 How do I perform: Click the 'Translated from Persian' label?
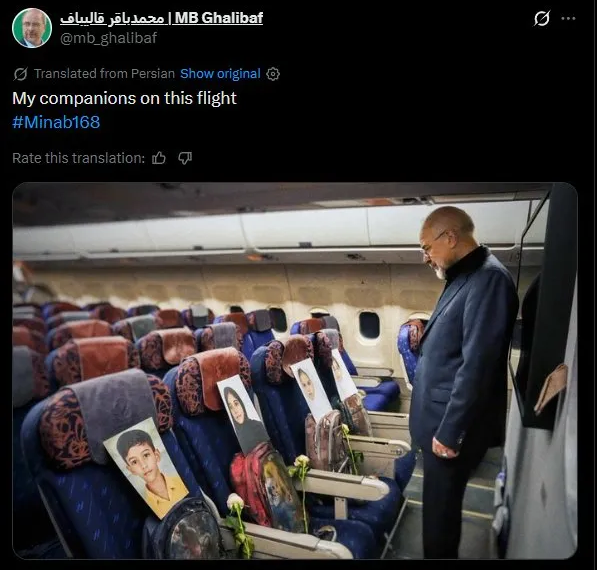tap(104, 73)
